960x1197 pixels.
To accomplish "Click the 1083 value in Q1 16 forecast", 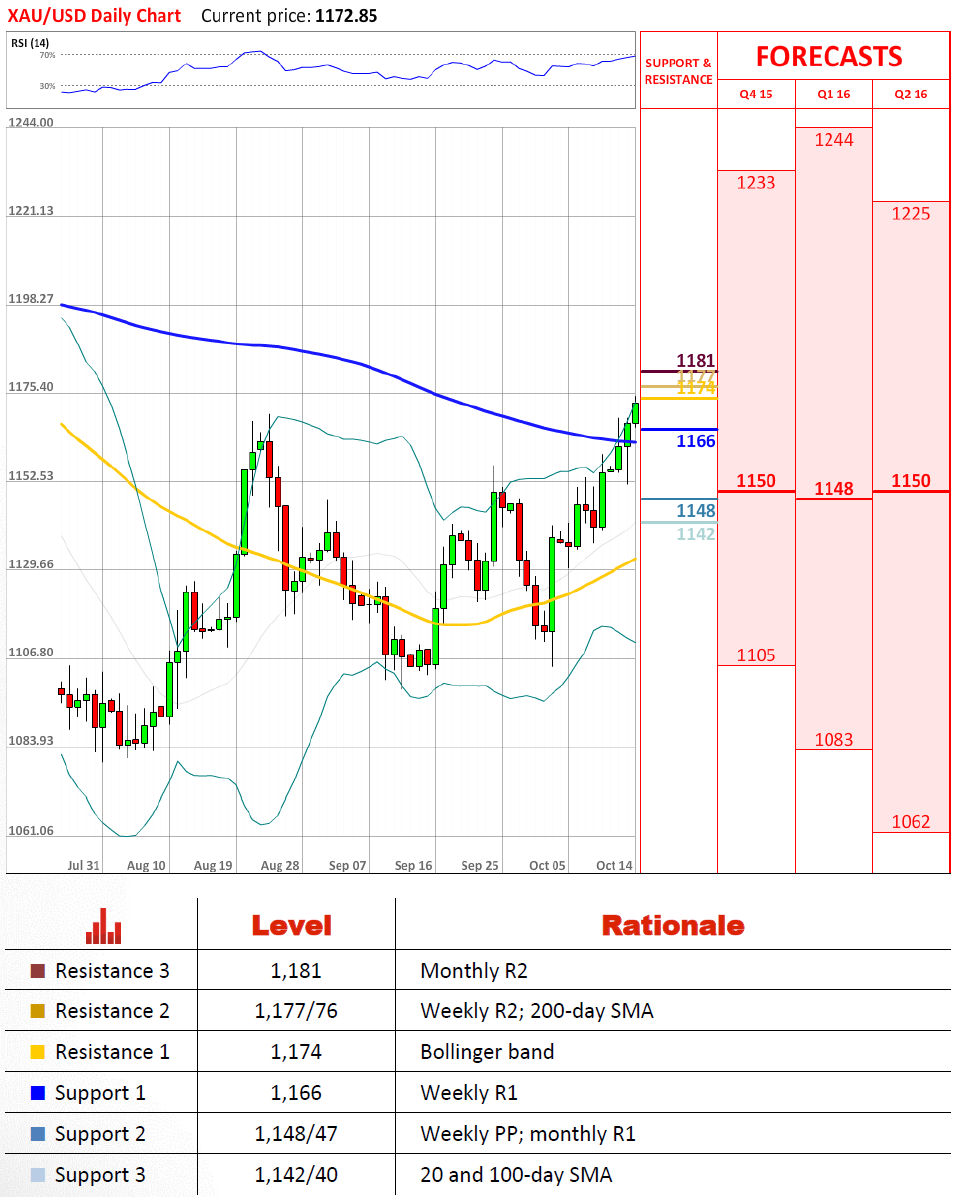I will 834,740.
